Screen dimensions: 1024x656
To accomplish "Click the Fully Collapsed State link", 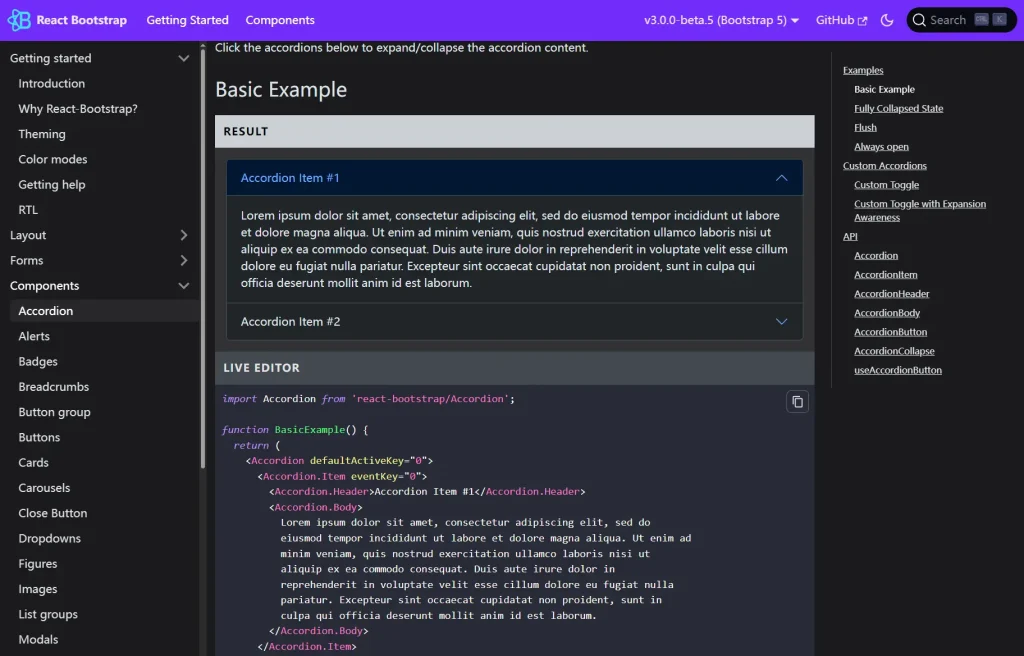I will (898, 108).
